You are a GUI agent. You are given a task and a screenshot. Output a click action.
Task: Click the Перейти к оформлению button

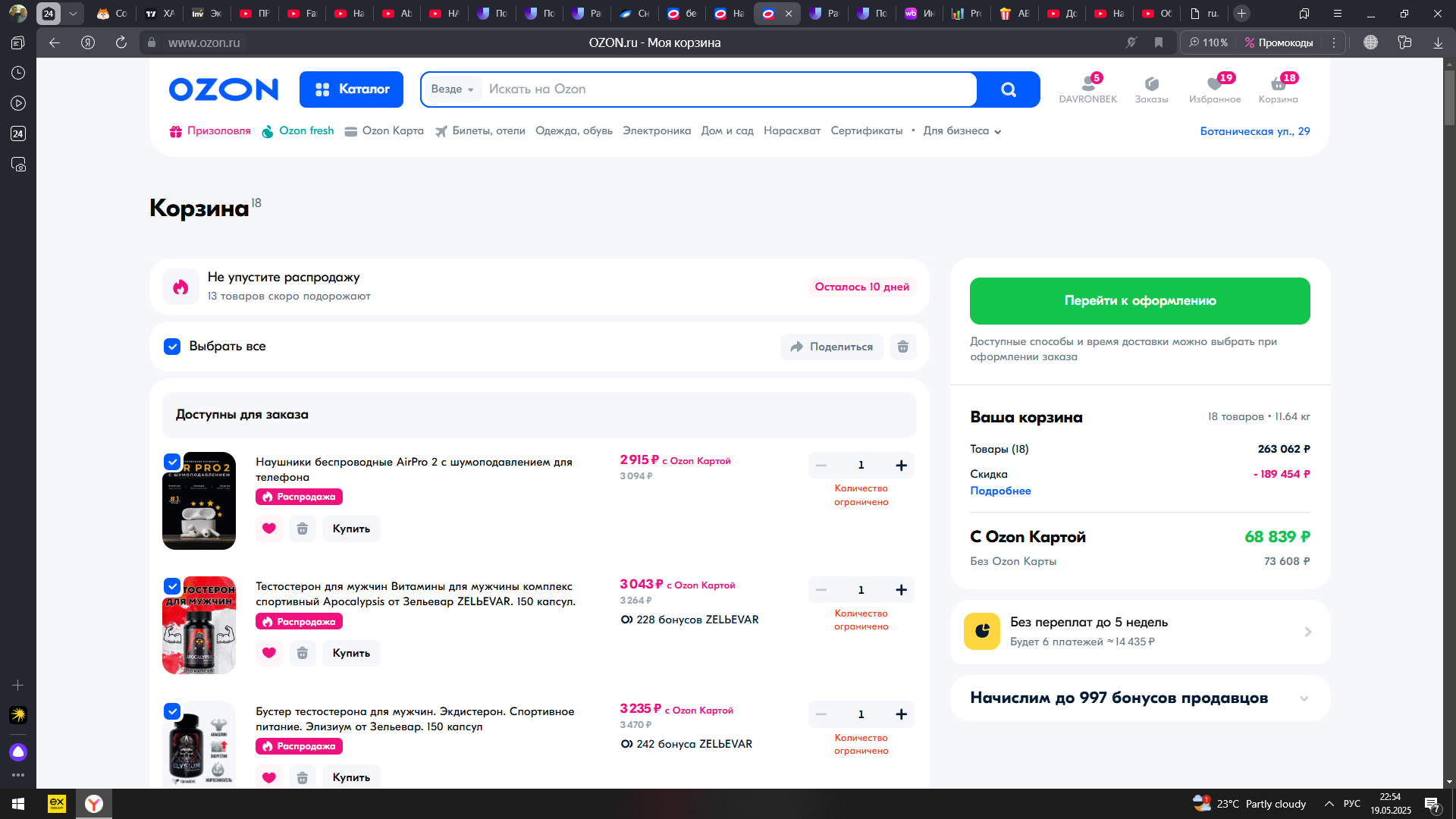[1140, 301]
